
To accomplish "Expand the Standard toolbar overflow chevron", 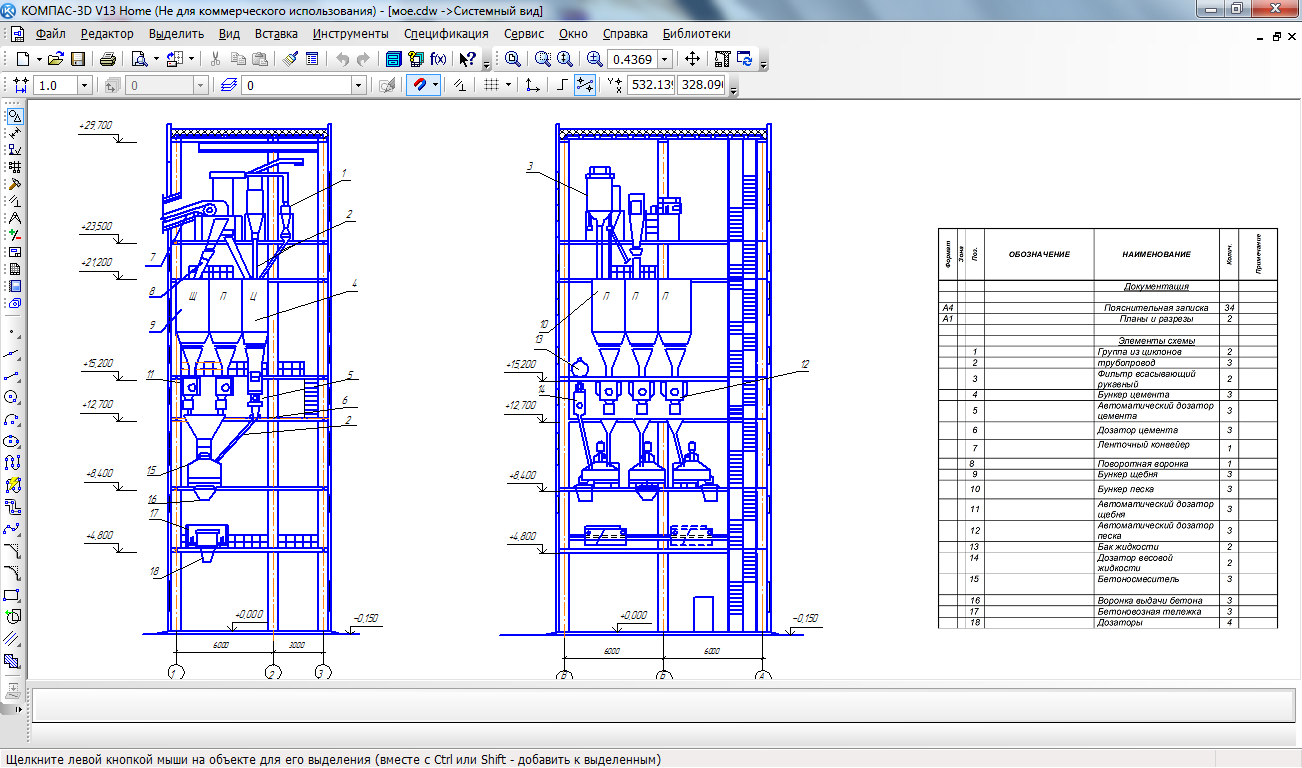I will (x=486, y=63).
